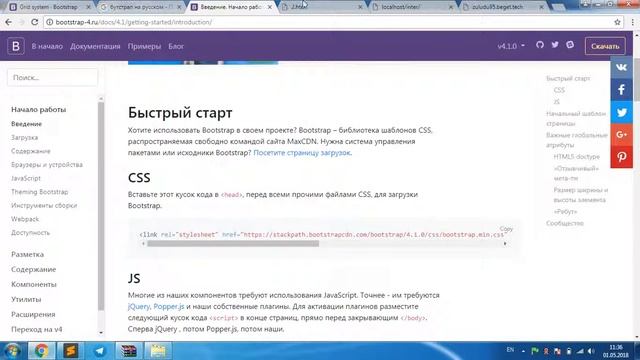Switch to localhost/inter tab

(412, 7)
